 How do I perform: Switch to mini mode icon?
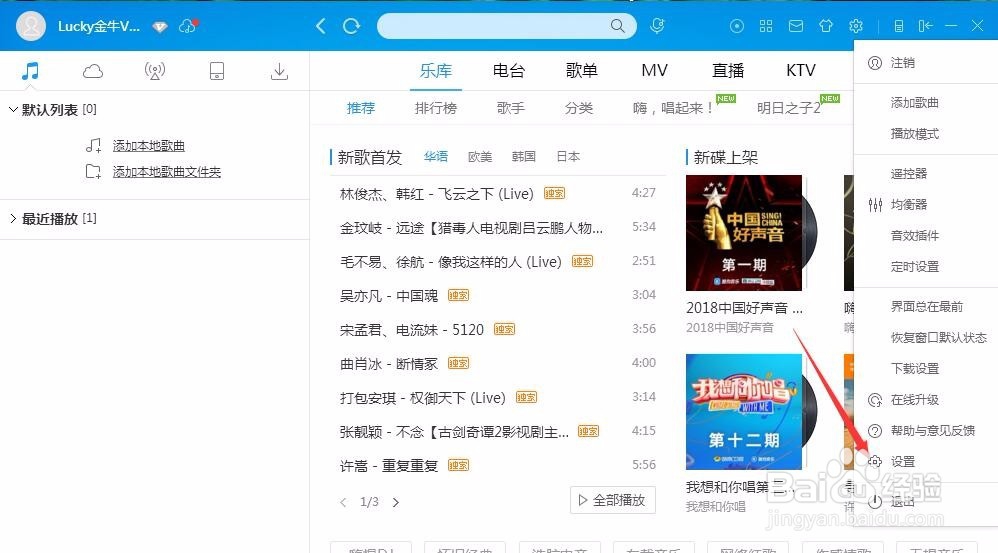(899, 26)
